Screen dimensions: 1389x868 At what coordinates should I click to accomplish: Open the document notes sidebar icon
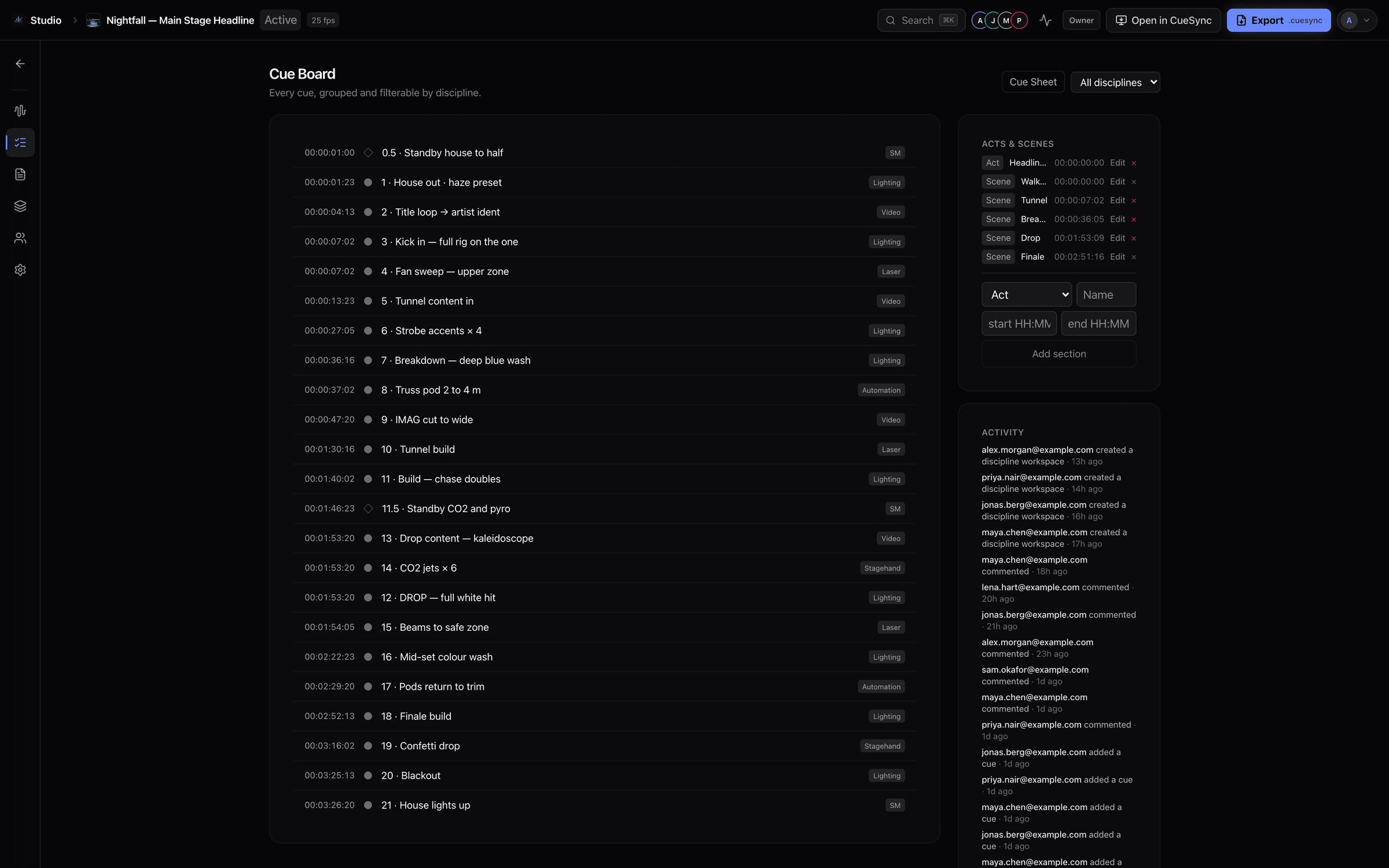pyautogui.click(x=20, y=174)
